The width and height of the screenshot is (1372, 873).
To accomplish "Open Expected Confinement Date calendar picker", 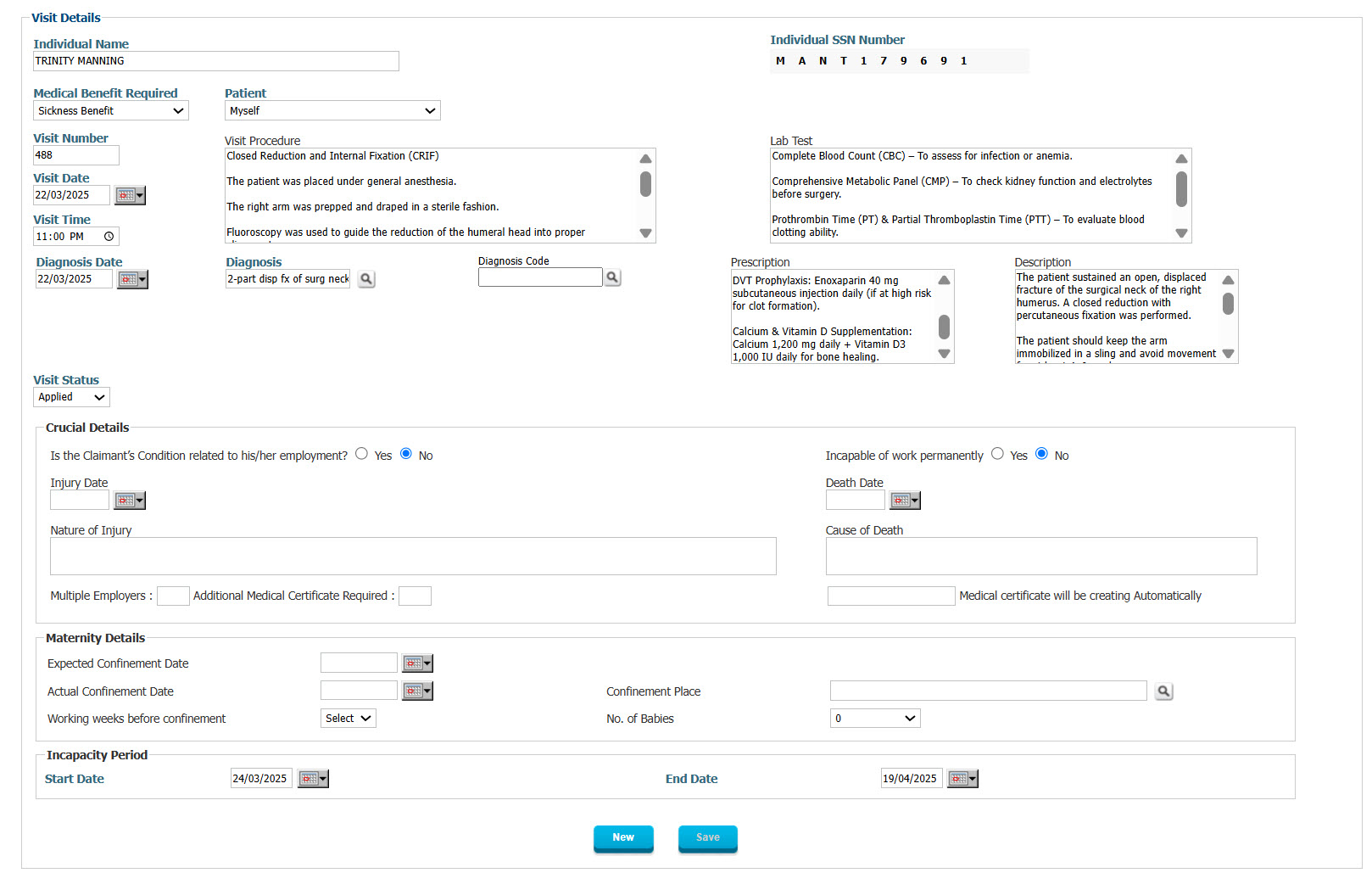I will click(417, 663).
